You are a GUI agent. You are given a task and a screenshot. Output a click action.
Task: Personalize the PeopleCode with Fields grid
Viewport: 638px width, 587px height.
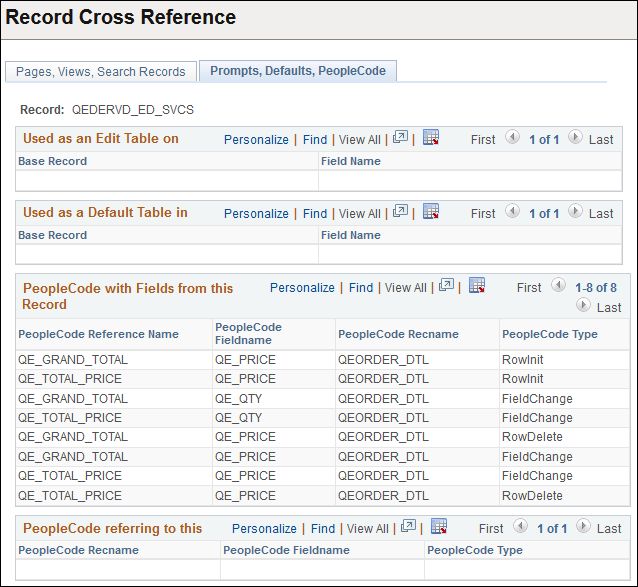[302, 288]
